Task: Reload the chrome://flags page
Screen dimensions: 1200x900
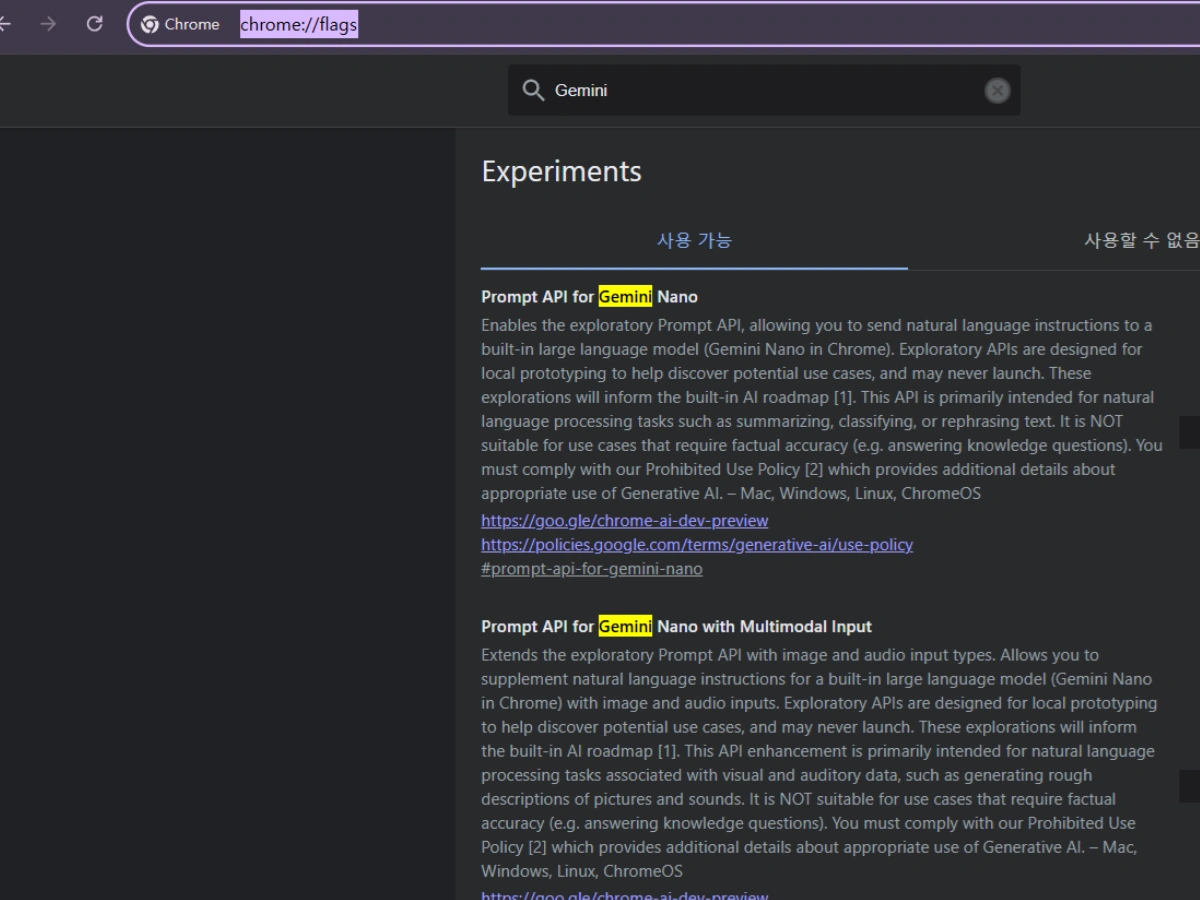Action: click(95, 24)
